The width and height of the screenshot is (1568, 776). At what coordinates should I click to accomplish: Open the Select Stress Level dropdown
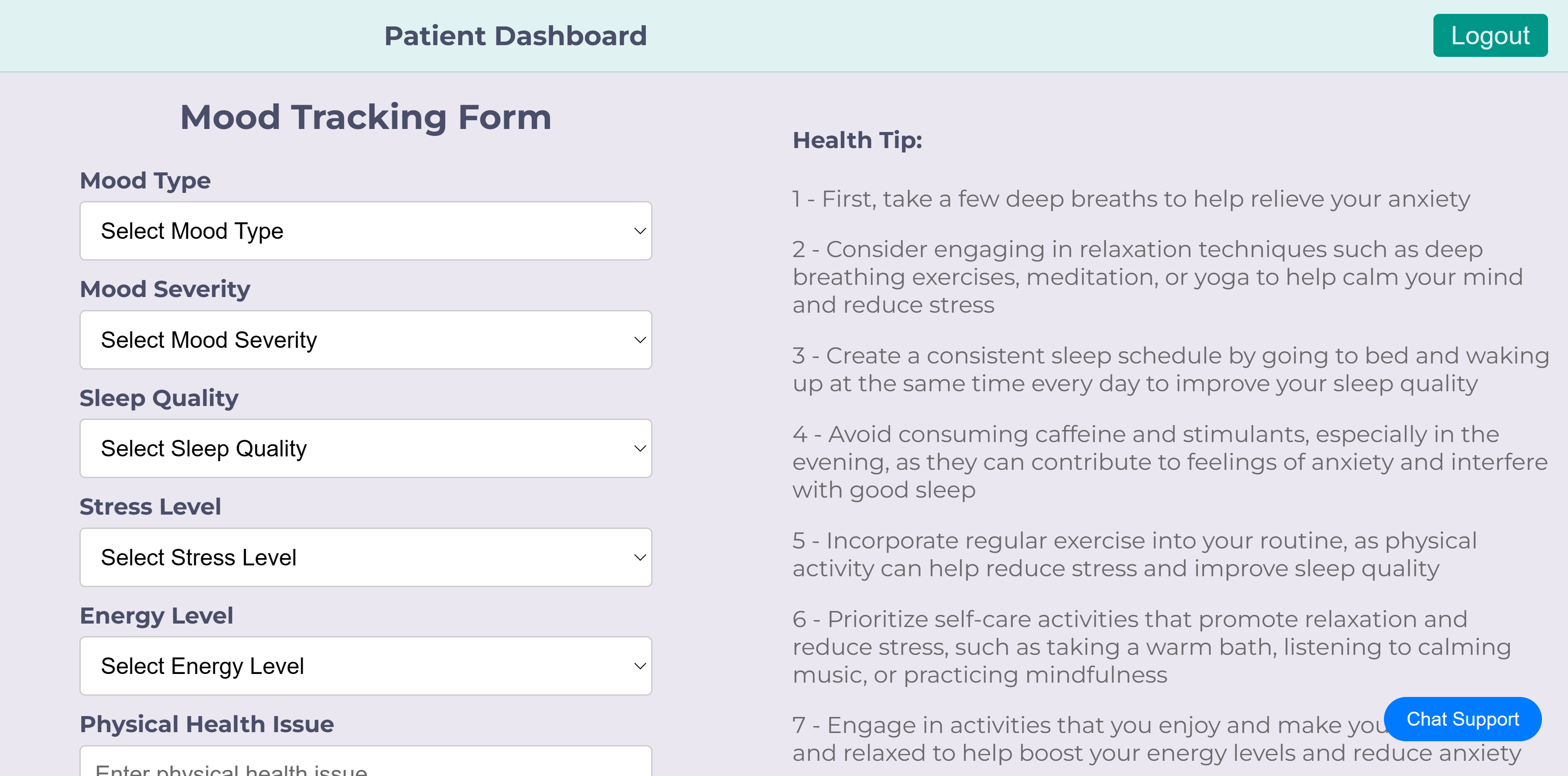[365, 557]
